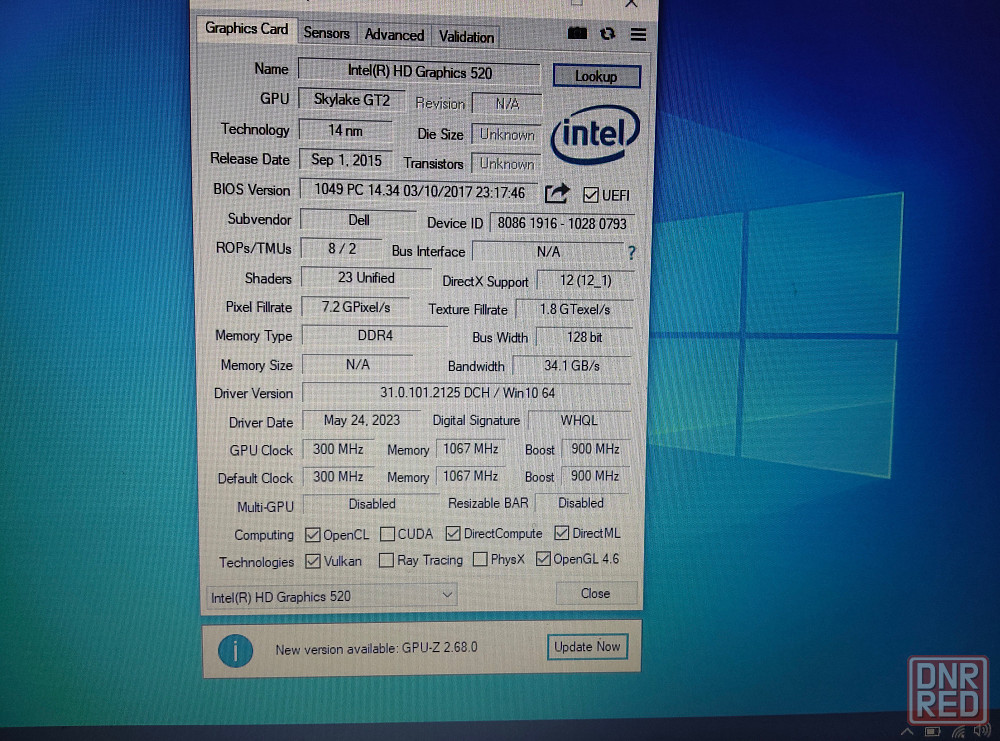
Task: Click the Default Clock Boost value 900 MHz
Action: pos(595,476)
